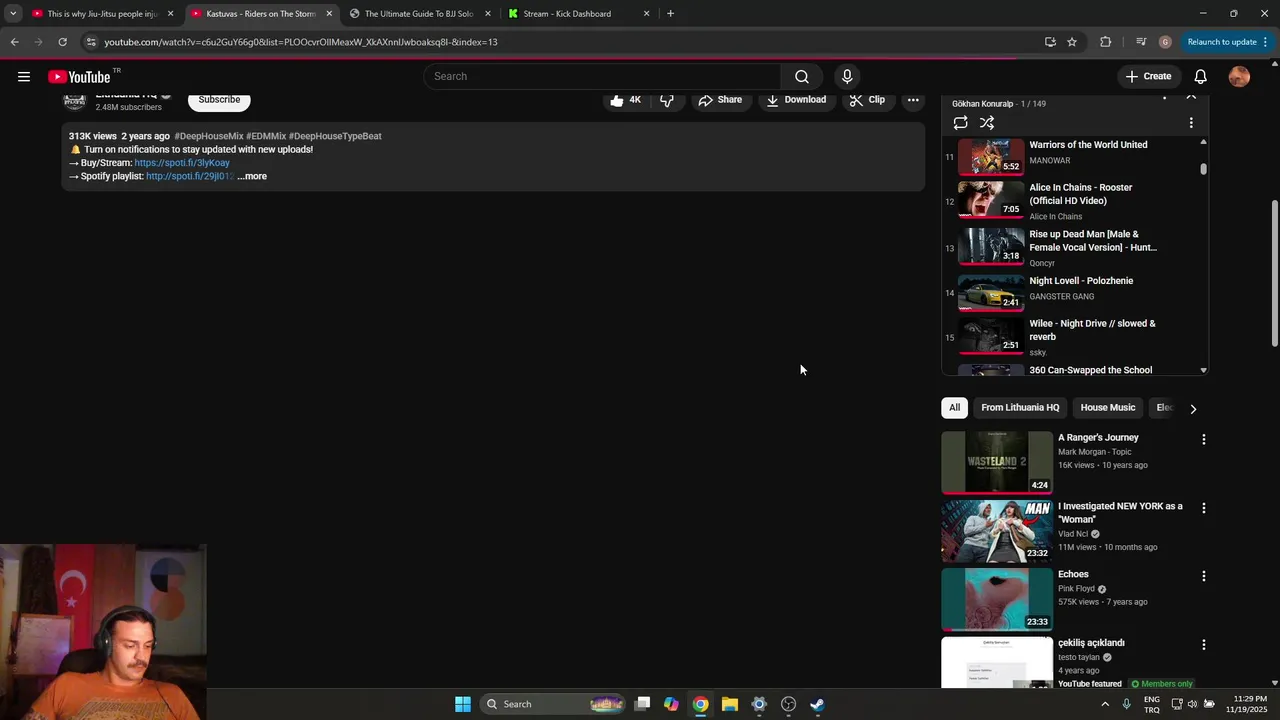The width and height of the screenshot is (1280, 720).
Task: Play Alice In Chains - Rooster thumbnail
Action: tap(991, 199)
